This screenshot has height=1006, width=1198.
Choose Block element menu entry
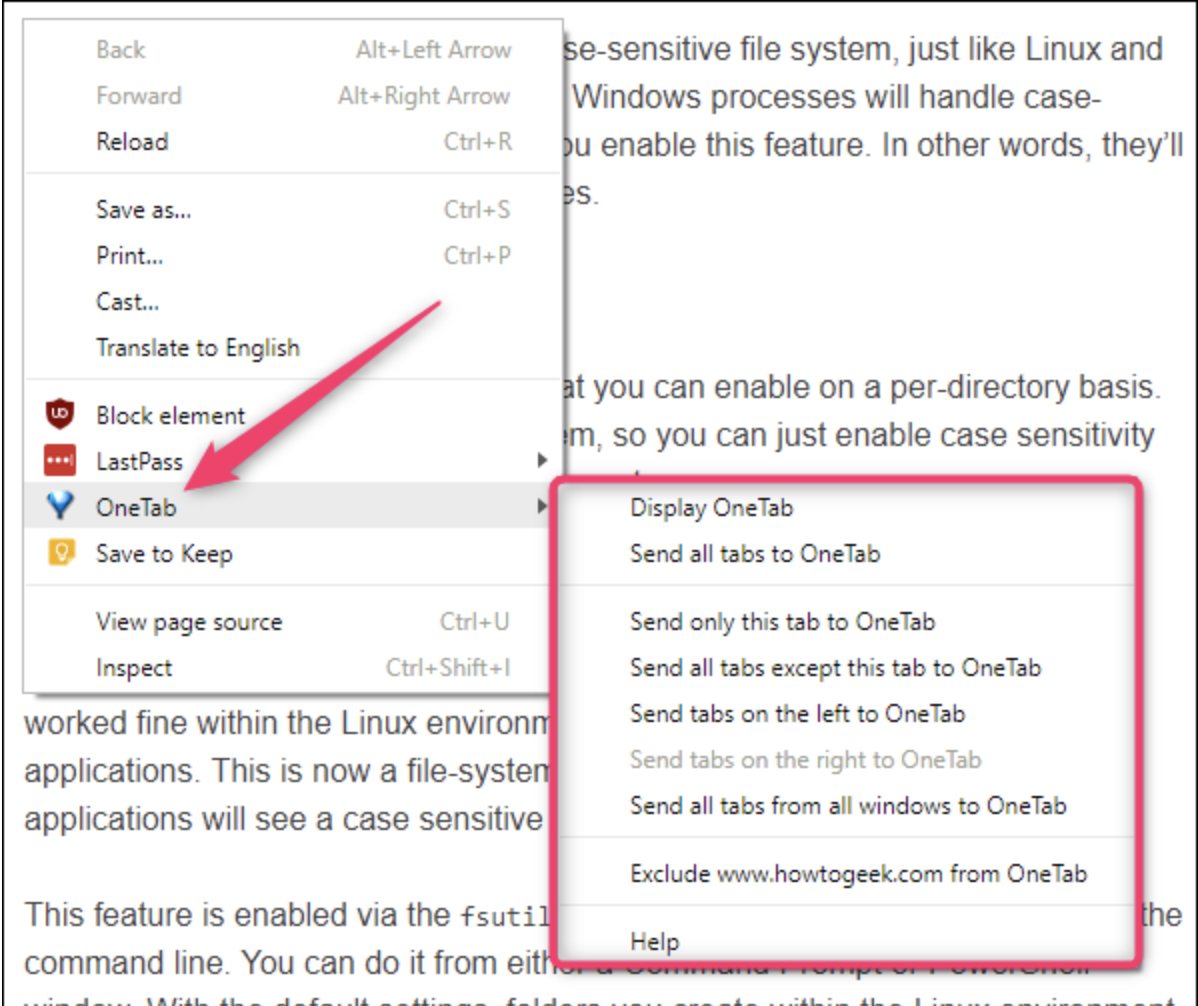(x=293, y=416)
